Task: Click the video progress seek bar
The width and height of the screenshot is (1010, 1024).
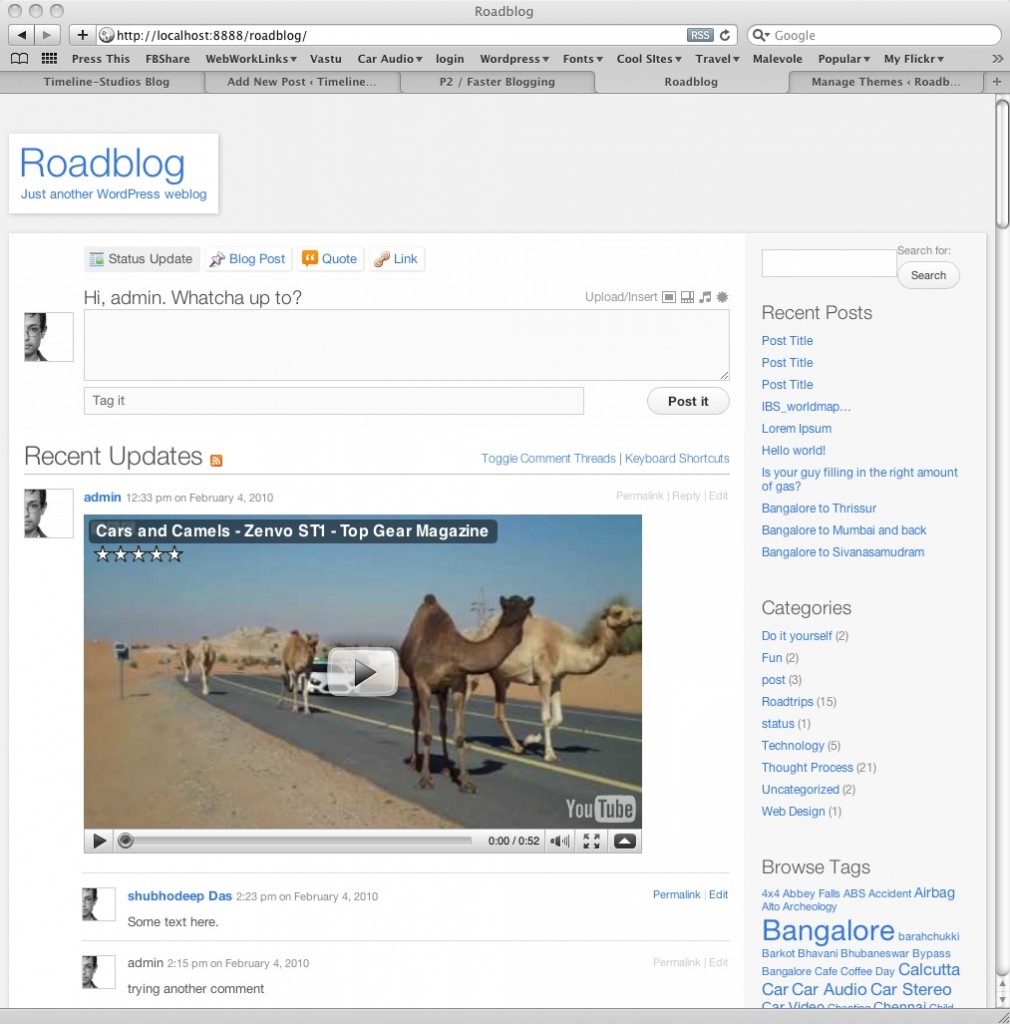Action: pyautogui.click(x=298, y=841)
